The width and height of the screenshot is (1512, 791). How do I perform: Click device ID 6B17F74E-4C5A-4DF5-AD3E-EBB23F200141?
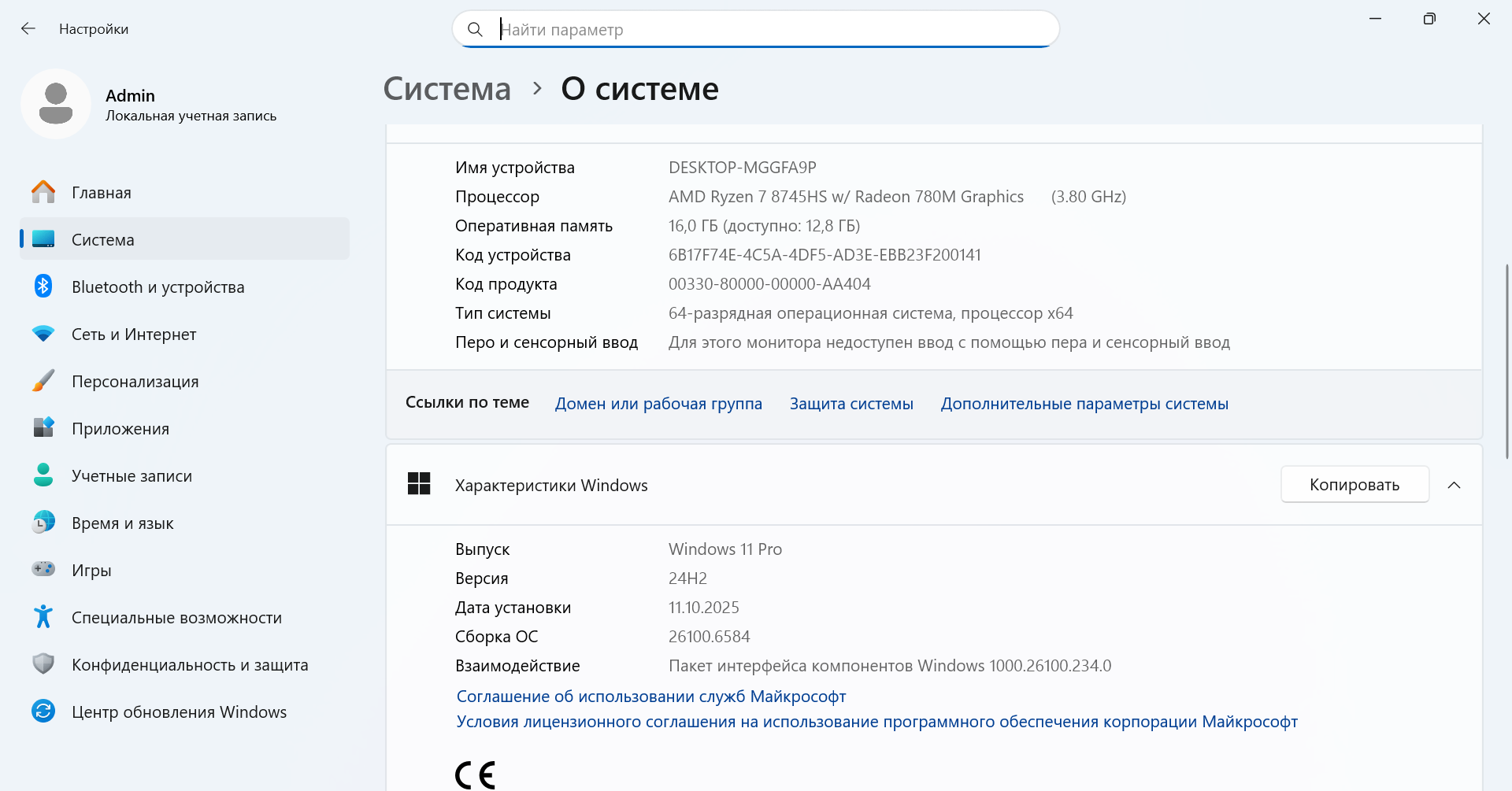click(x=825, y=255)
